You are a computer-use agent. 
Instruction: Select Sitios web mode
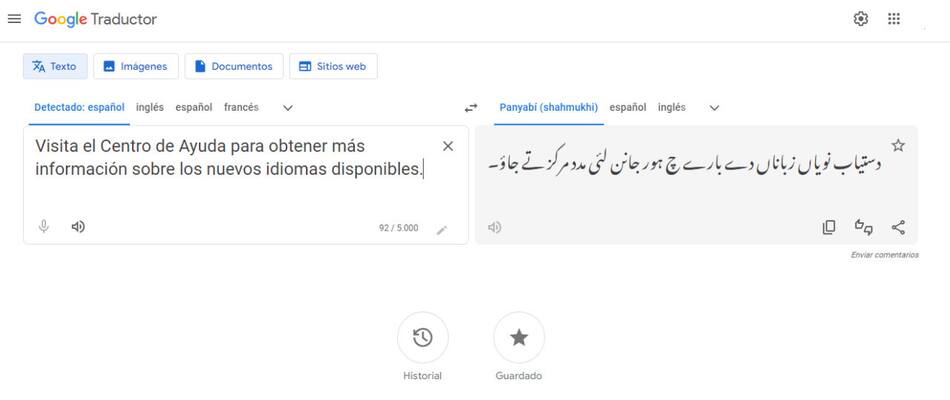(x=333, y=67)
